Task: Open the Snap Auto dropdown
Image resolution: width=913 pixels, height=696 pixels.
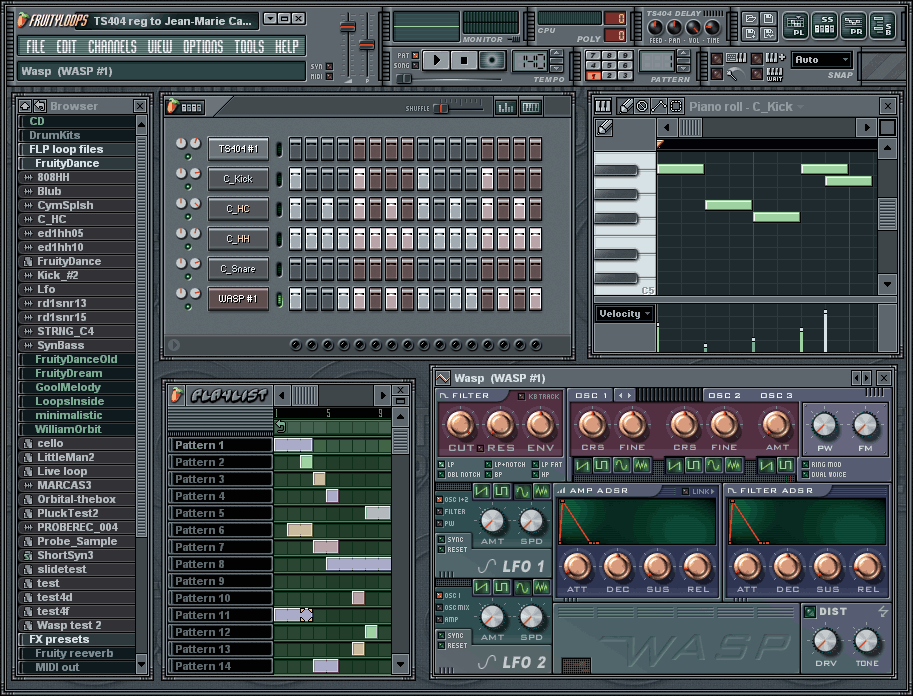Action: click(822, 59)
